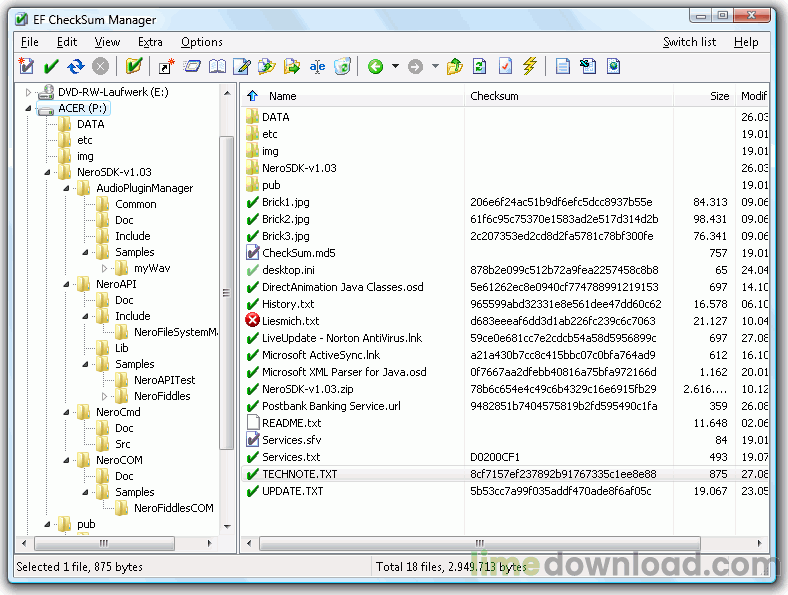Open the View menu
The height and width of the screenshot is (595, 788).
coord(107,42)
